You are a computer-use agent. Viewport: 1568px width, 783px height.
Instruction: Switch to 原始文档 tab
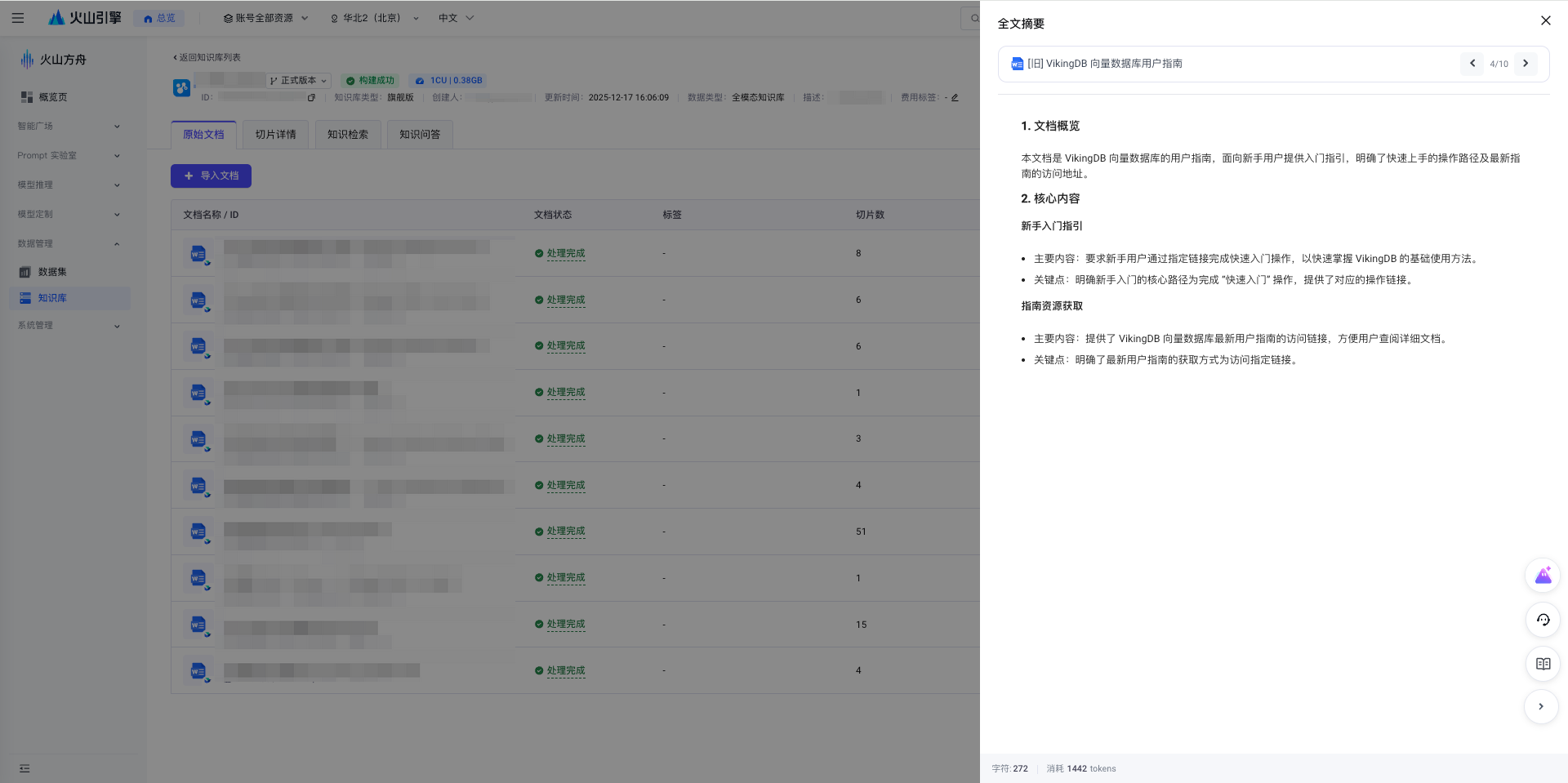click(203, 135)
